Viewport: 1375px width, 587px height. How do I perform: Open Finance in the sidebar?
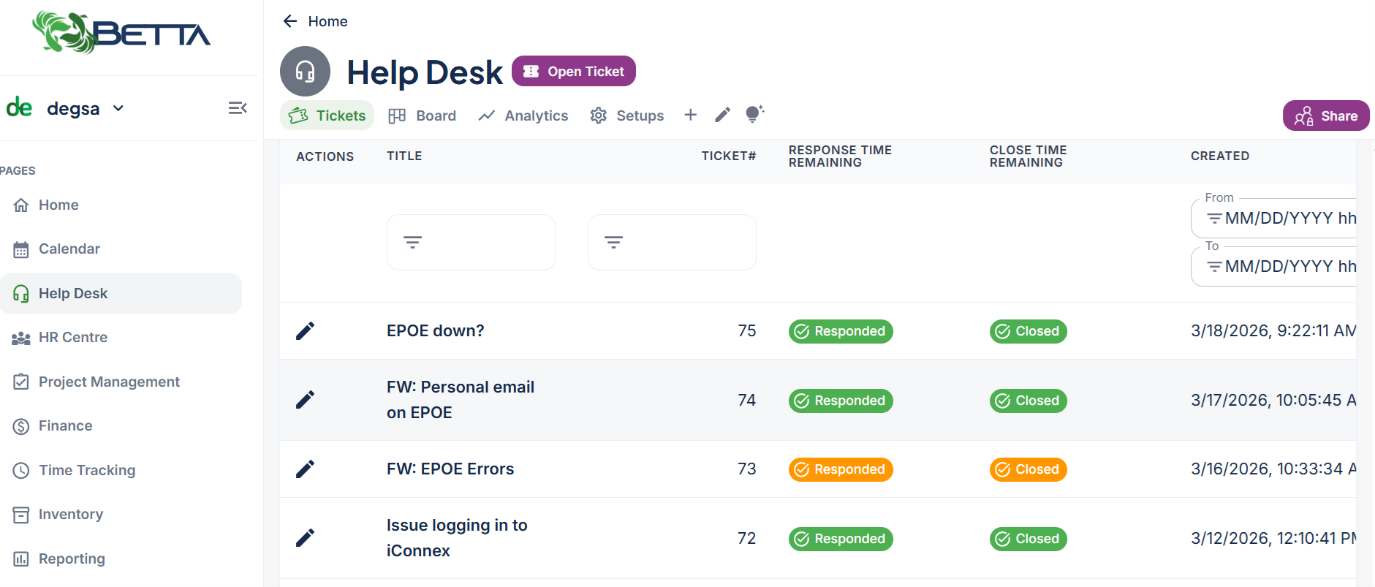pyautogui.click(x=120, y=426)
